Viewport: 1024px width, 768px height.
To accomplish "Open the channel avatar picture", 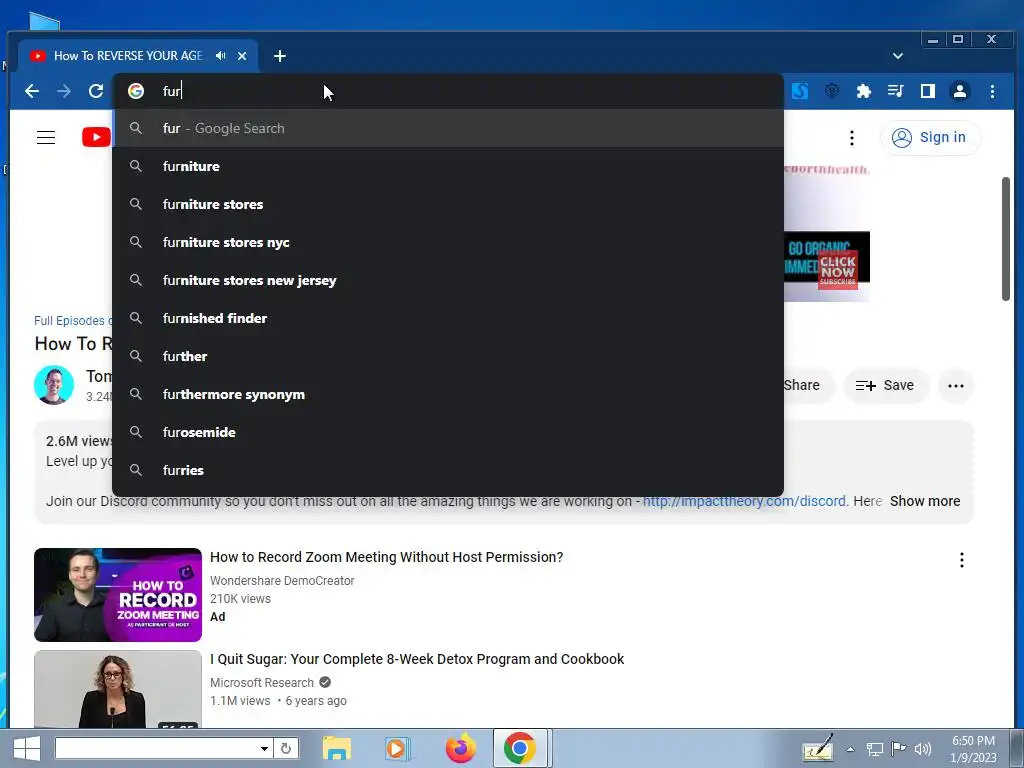I will tap(54, 385).
